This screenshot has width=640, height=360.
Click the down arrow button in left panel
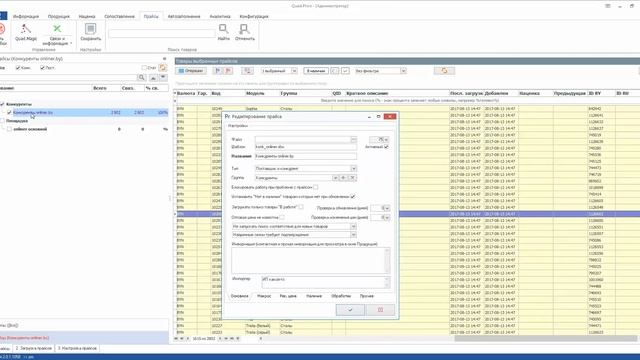tap(163, 78)
